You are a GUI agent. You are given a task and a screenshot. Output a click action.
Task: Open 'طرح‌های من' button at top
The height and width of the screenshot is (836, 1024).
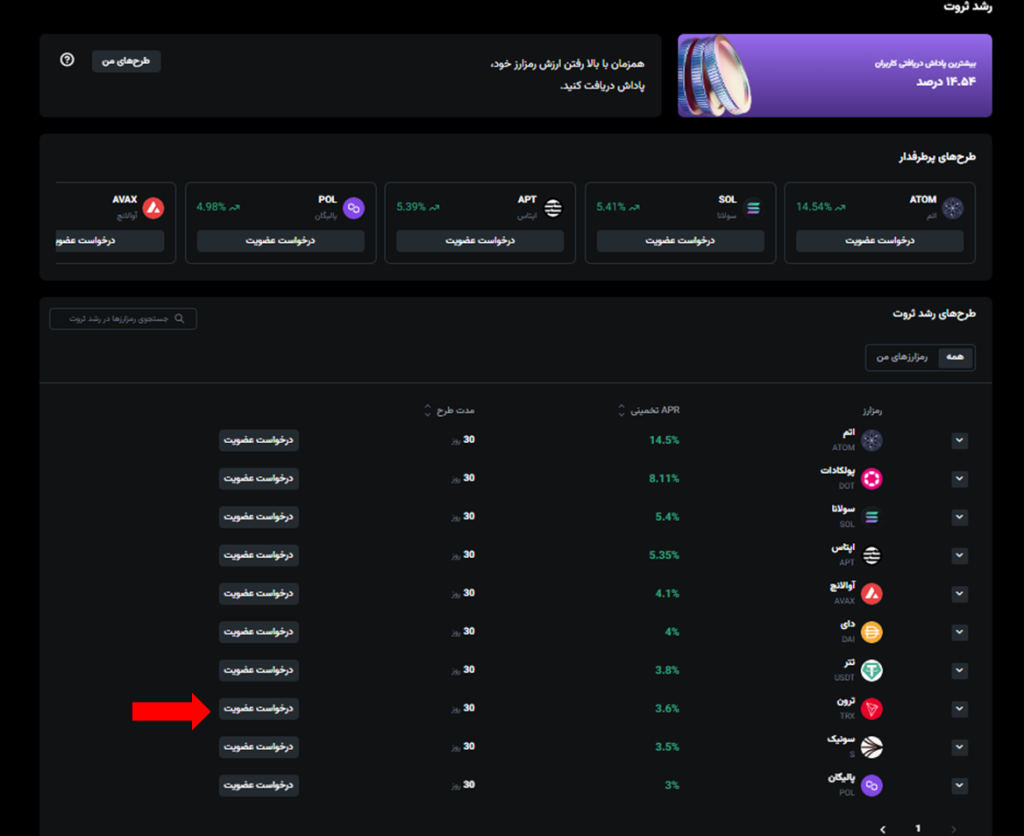coord(126,61)
